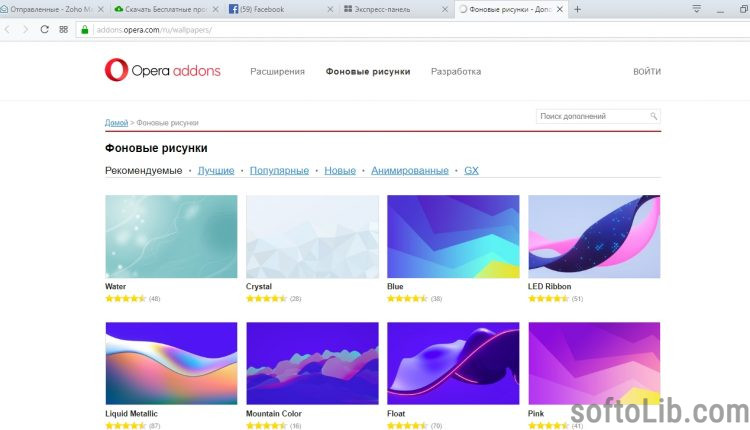Open the Расширения menu item
This screenshot has width=750, height=430.
point(277,71)
